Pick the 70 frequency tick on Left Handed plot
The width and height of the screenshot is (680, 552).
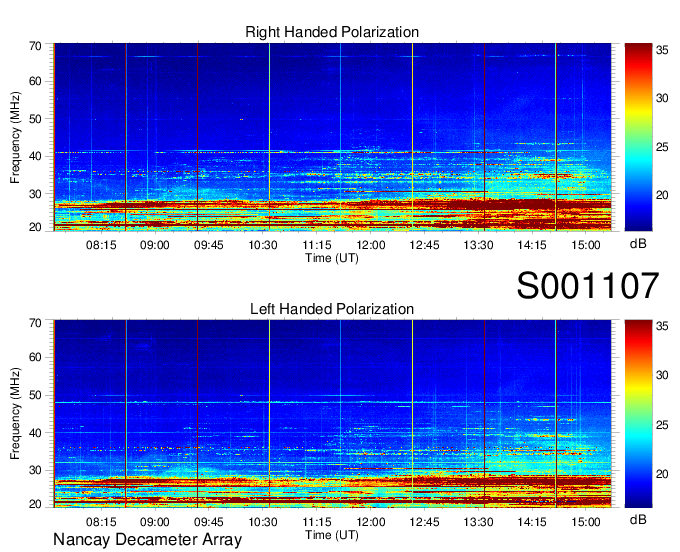pyautogui.click(x=36, y=323)
